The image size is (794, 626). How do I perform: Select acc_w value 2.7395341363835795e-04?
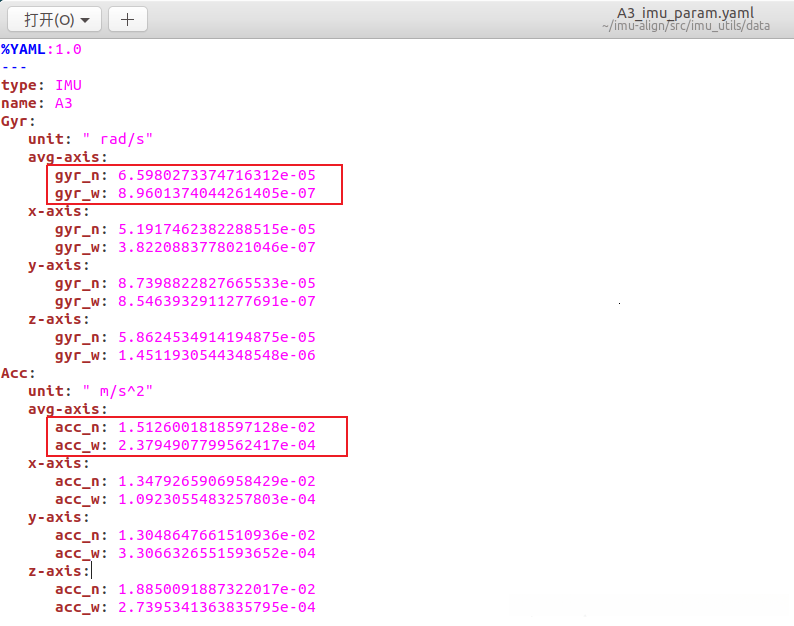(217, 607)
